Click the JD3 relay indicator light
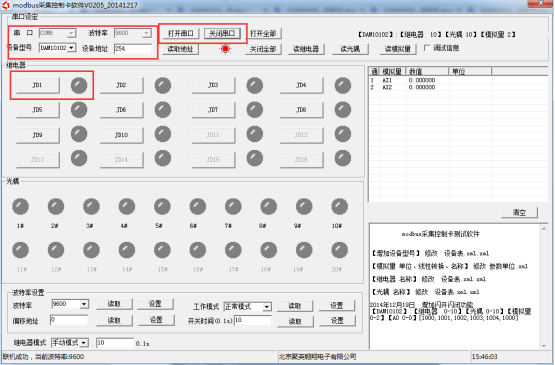Viewport: 555px width, 365px height. click(254, 85)
